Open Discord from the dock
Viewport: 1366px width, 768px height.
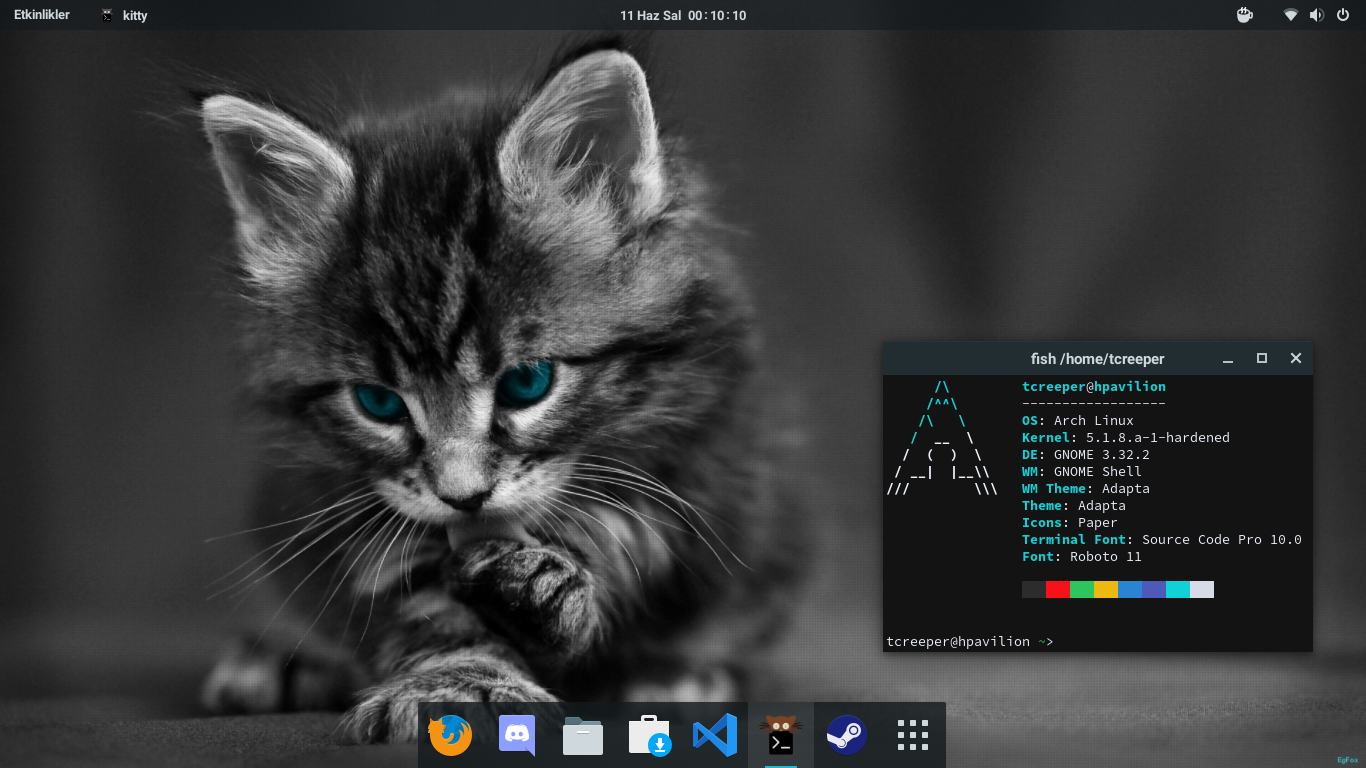(517, 736)
